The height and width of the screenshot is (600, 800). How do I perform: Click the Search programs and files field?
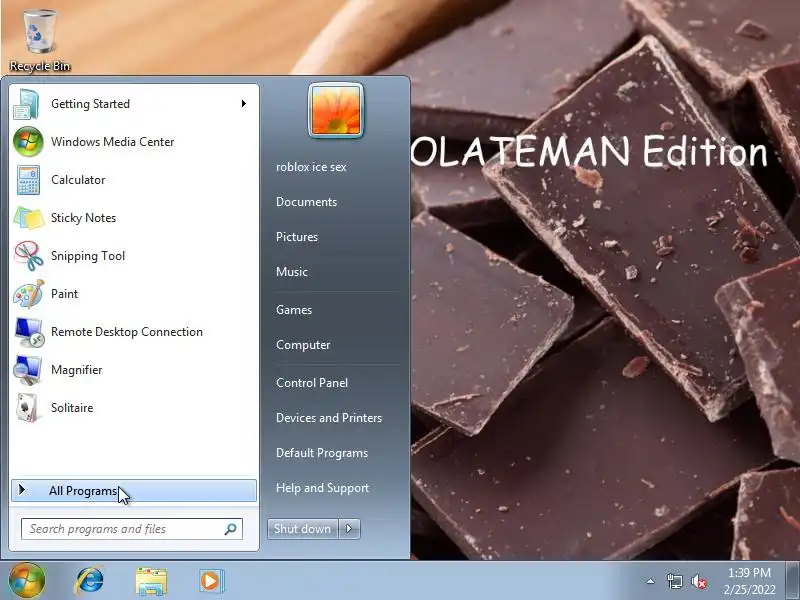(x=132, y=529)
